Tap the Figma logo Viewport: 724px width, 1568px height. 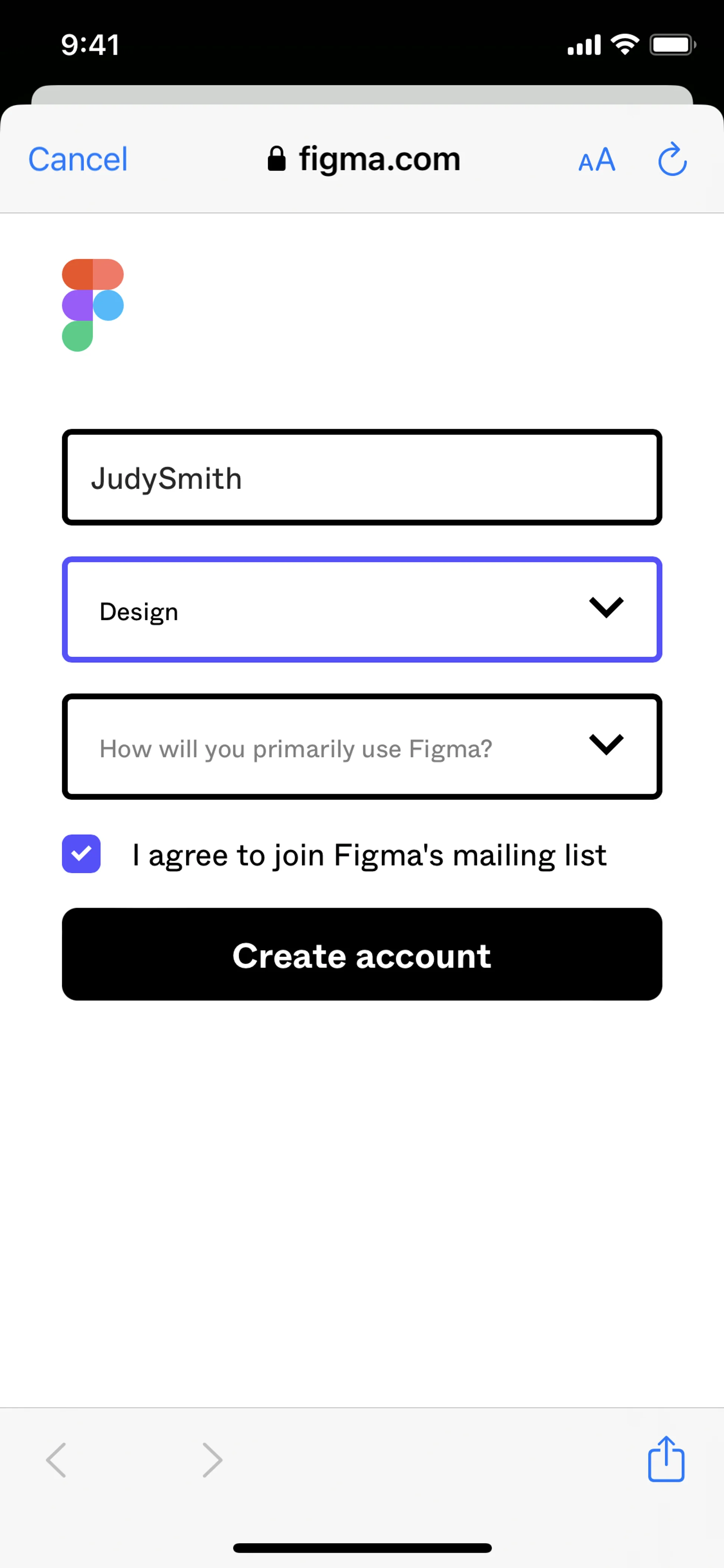click(92, 305)
